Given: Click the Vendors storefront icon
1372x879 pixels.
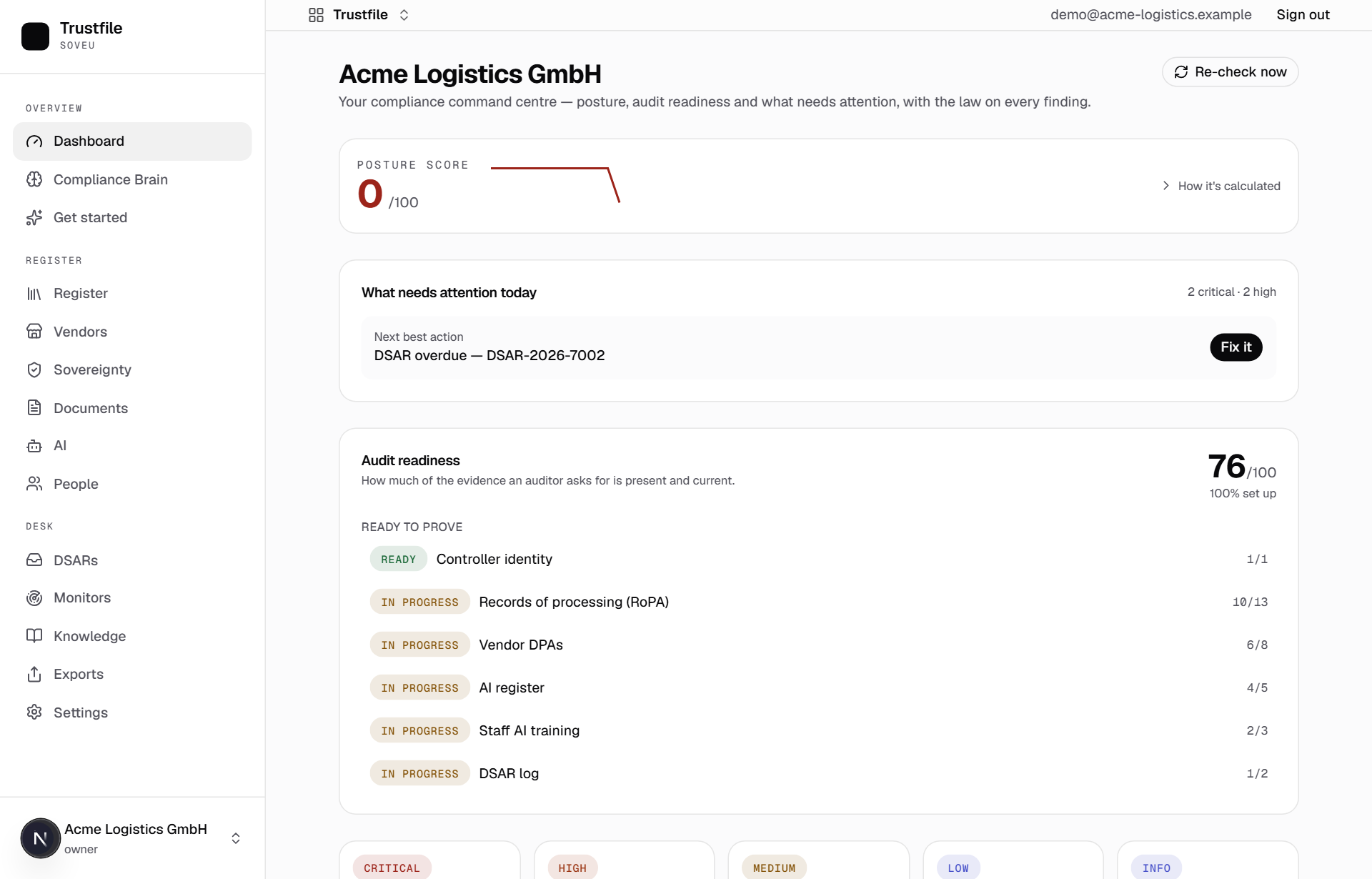Looking at the screenshot, I should [x=34, y=332].
